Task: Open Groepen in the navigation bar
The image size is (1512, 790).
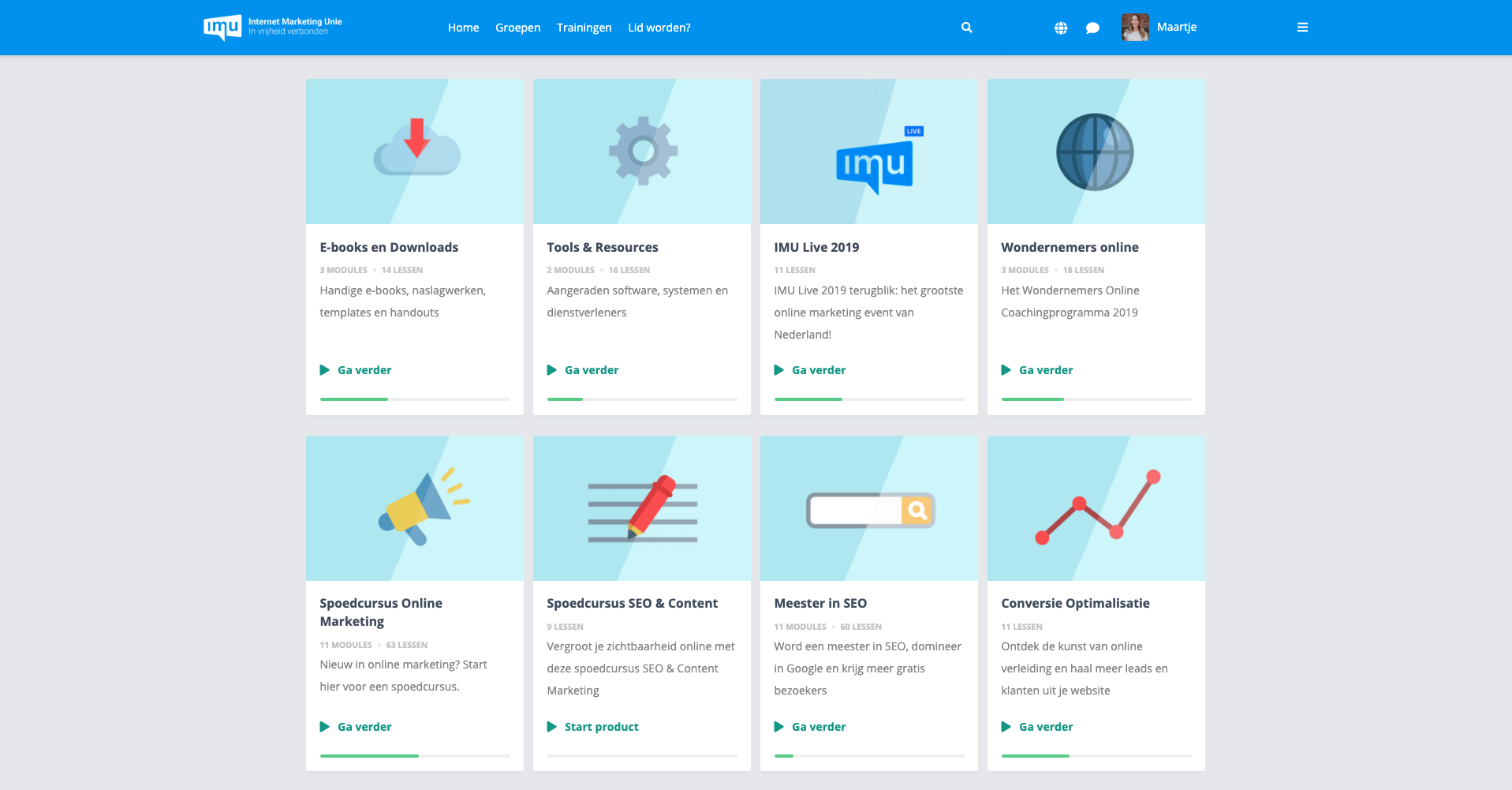Action: [x=517, y=28]
